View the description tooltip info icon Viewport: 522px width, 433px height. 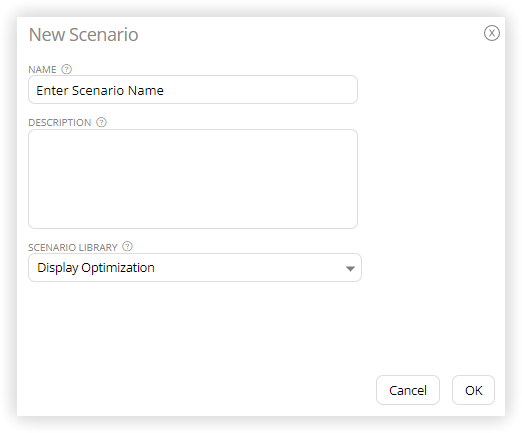101,122
